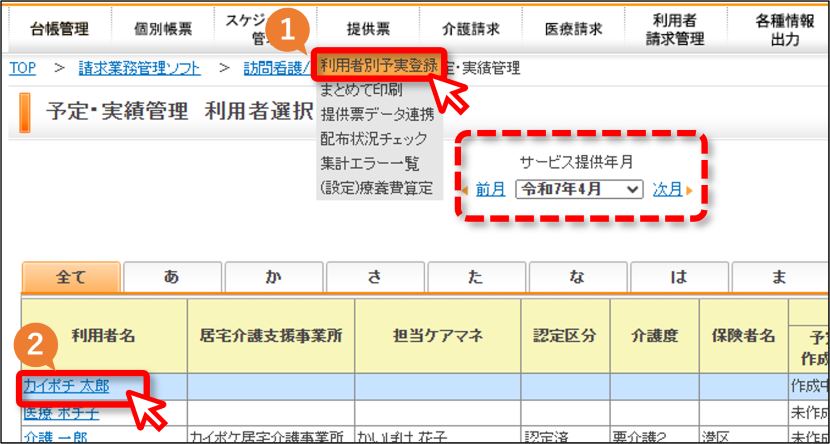830x444 pixels.
Task: Open 集計エラー一覧 menu entry
Action: [x=370, y=163]
